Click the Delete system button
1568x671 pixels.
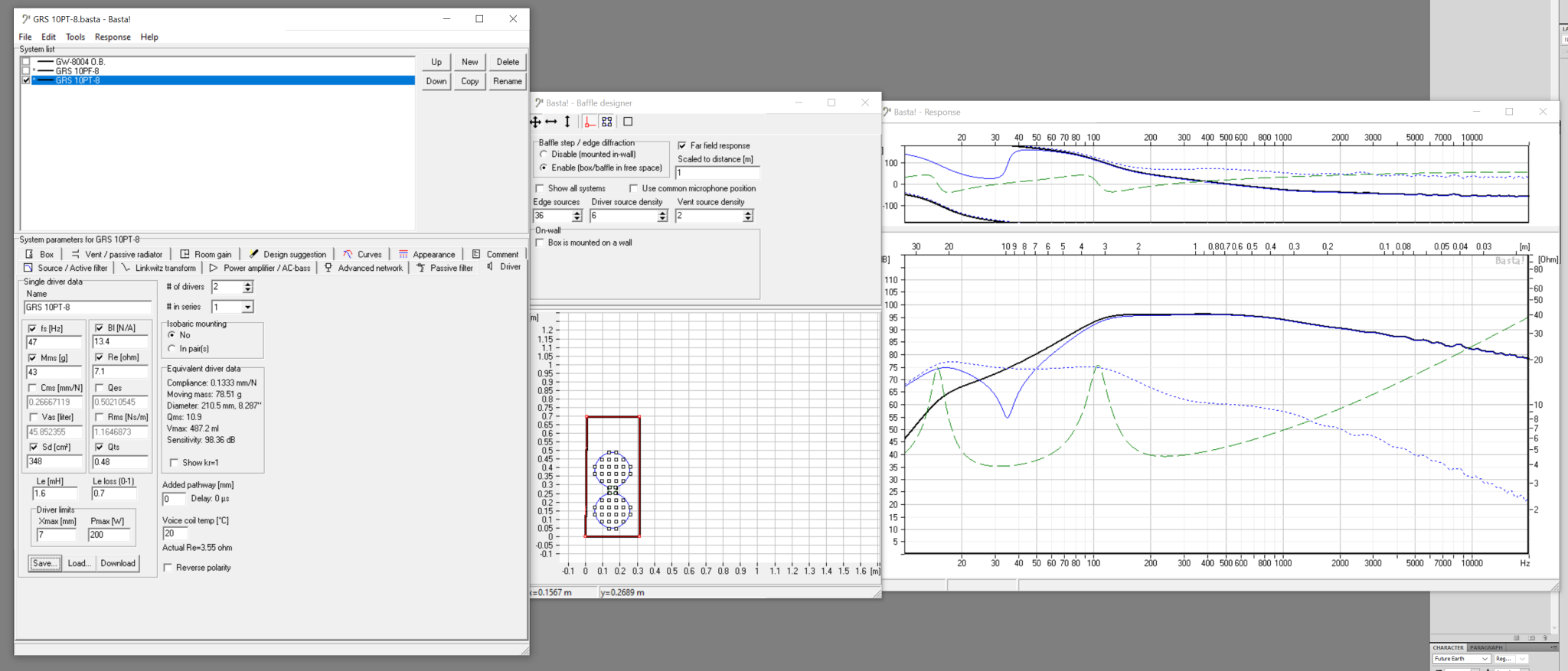(x=508, y=62)
